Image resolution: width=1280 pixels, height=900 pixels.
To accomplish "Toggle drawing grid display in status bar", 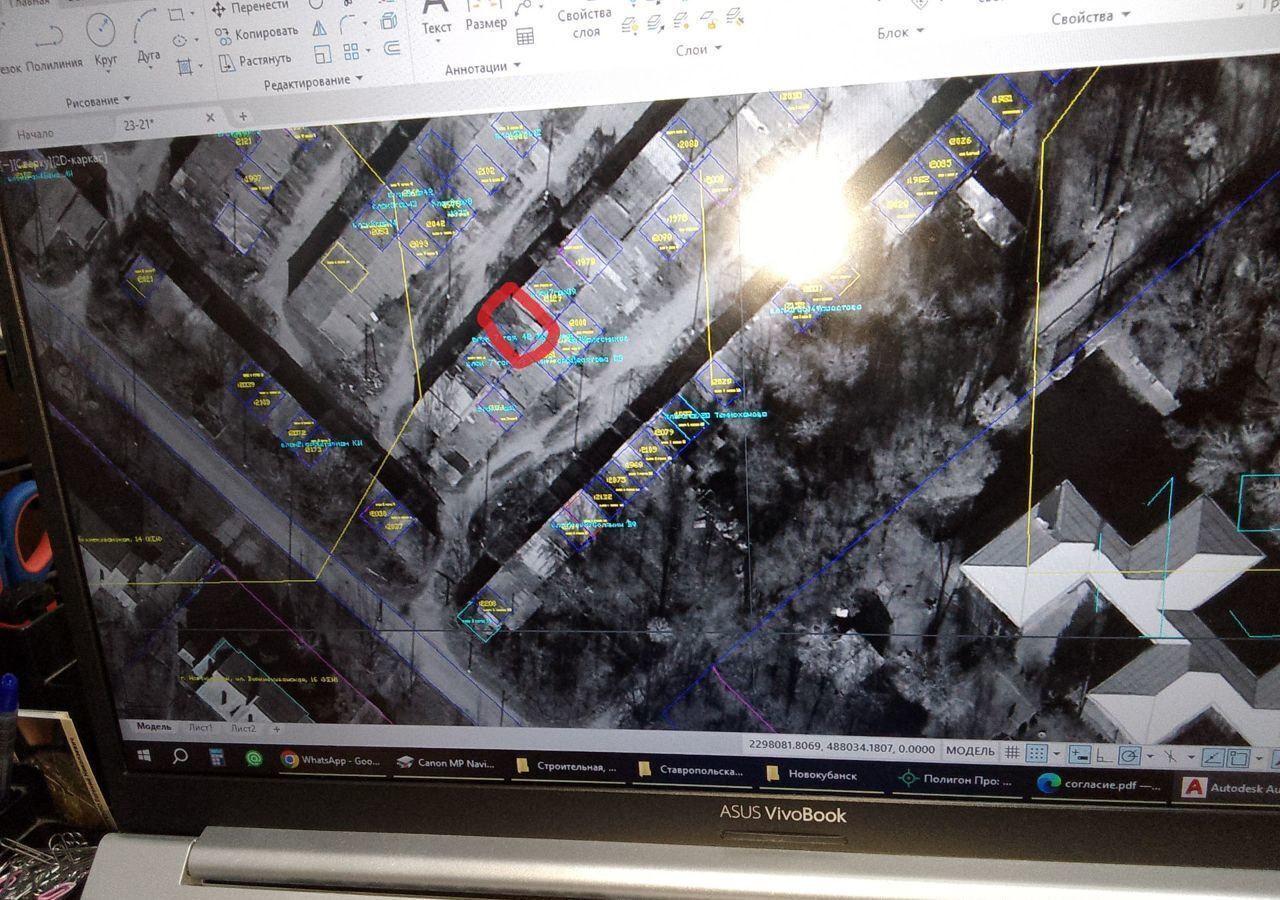I will click(x=1012, y=751).
